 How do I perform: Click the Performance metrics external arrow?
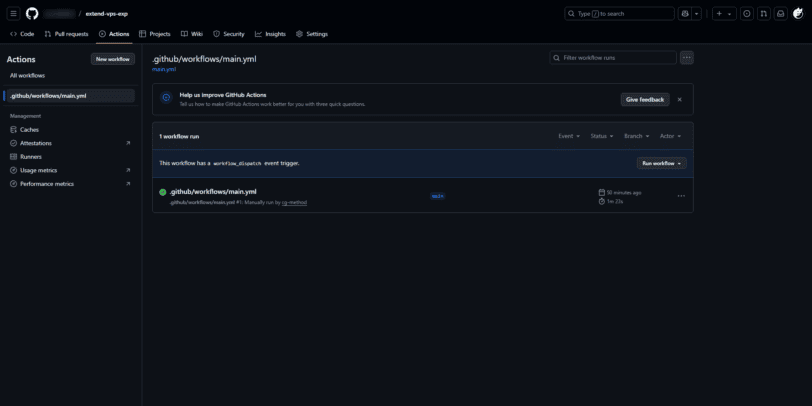(x=128, y=183)
